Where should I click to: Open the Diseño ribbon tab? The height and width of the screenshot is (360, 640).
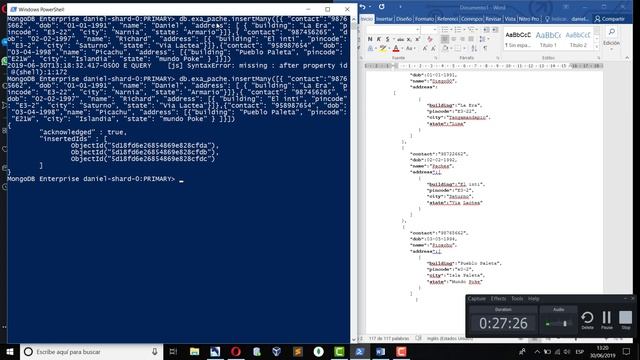coord(404,19)
